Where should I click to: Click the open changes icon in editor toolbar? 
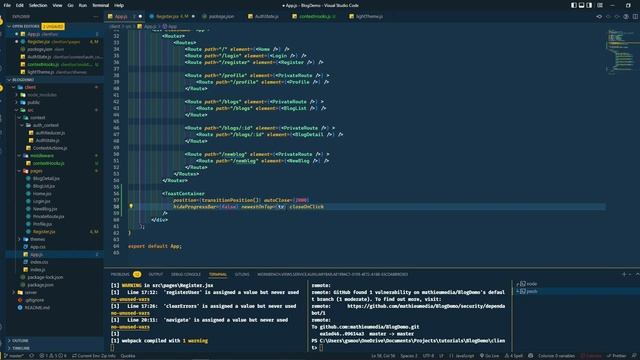pos(599,16)
